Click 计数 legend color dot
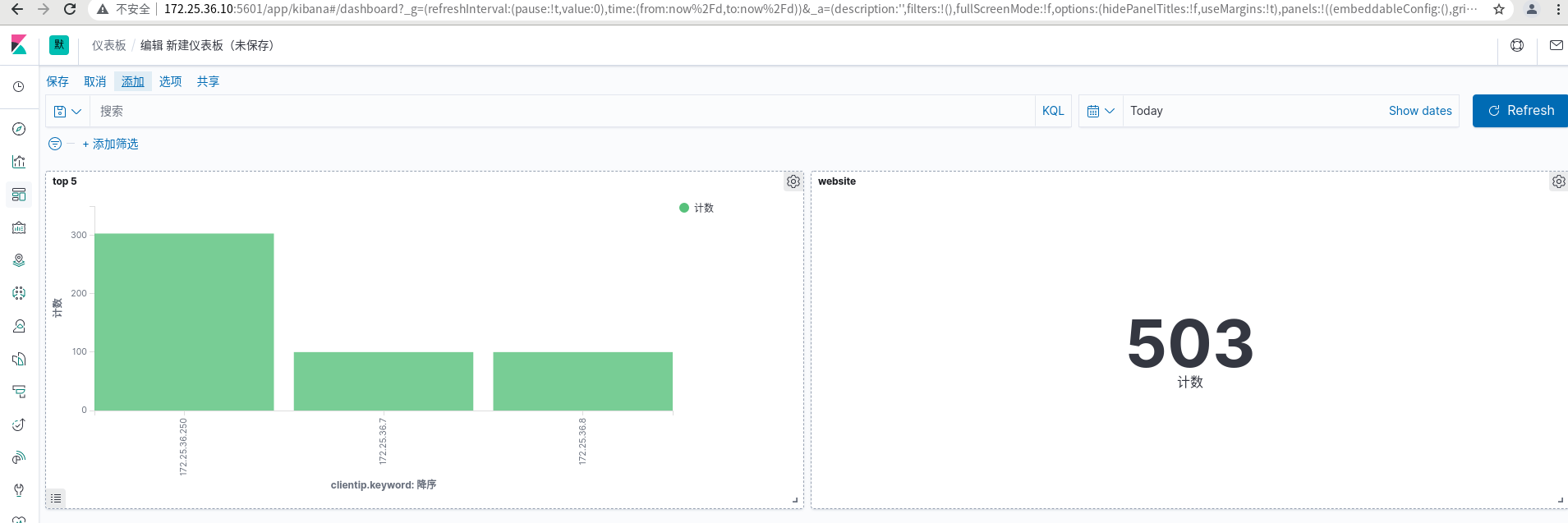 [684, 208]
